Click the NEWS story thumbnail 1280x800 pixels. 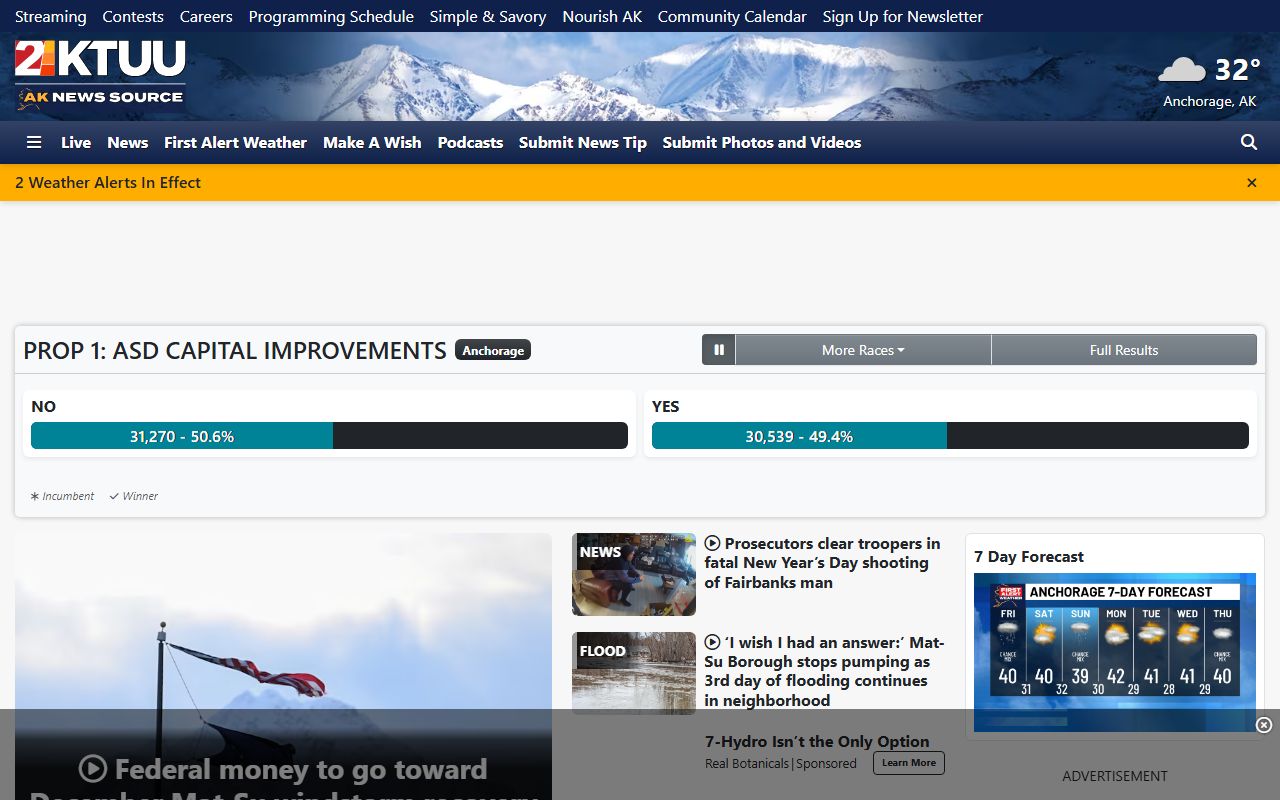point(634,574)
